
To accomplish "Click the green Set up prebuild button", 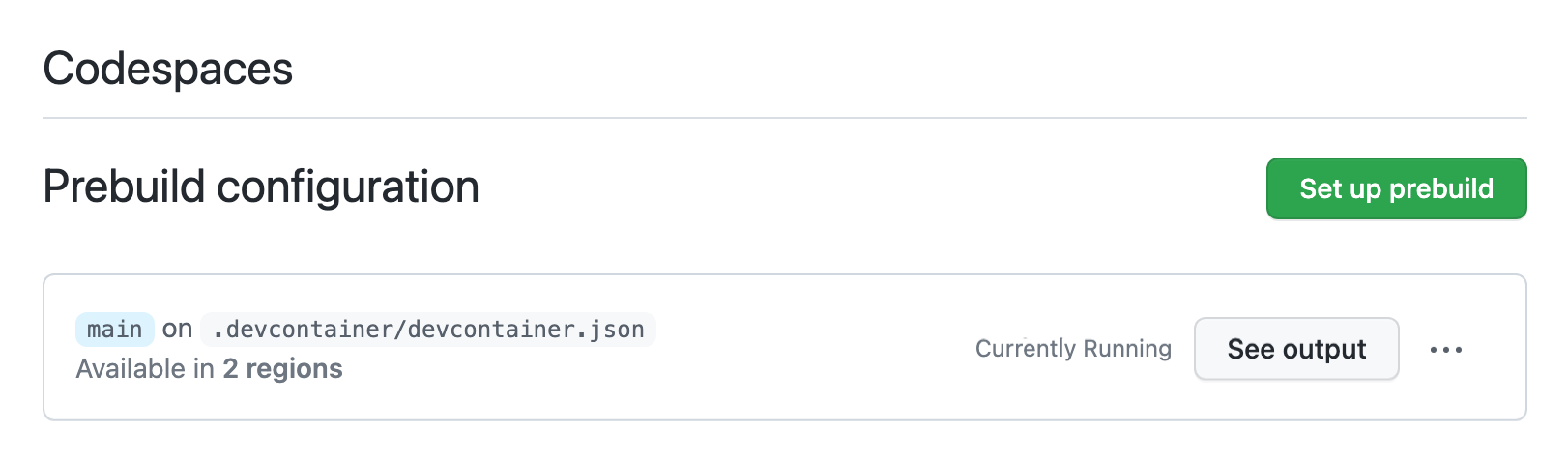I will [x=1396, y=188].
